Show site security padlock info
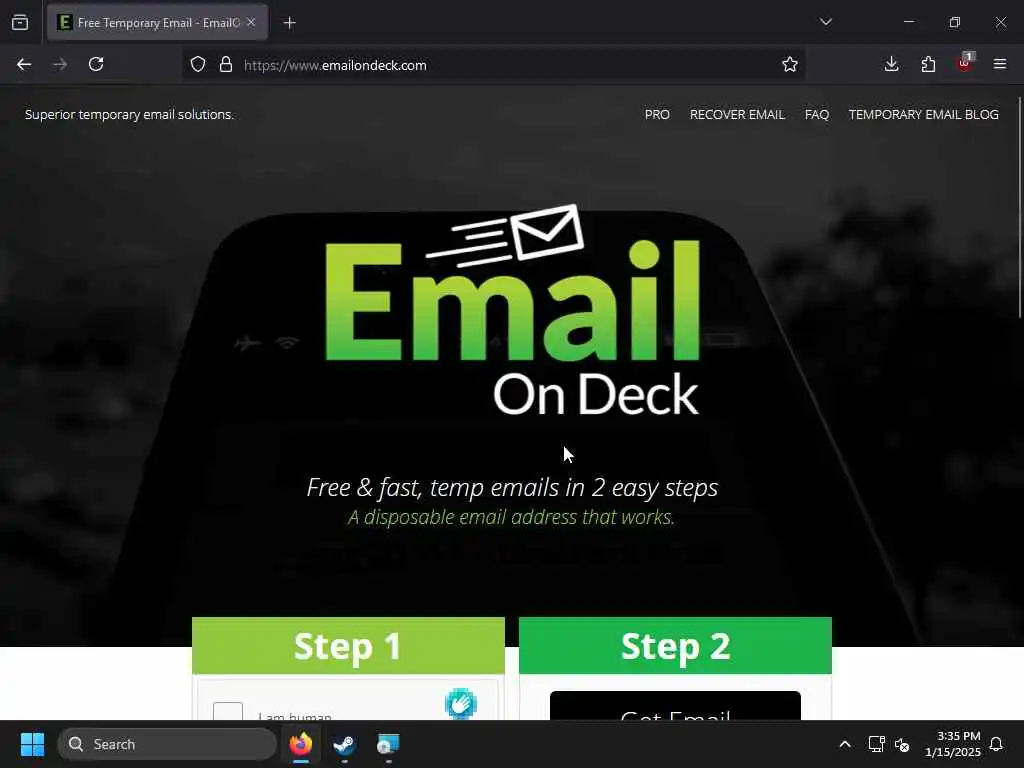 [226, 65]
